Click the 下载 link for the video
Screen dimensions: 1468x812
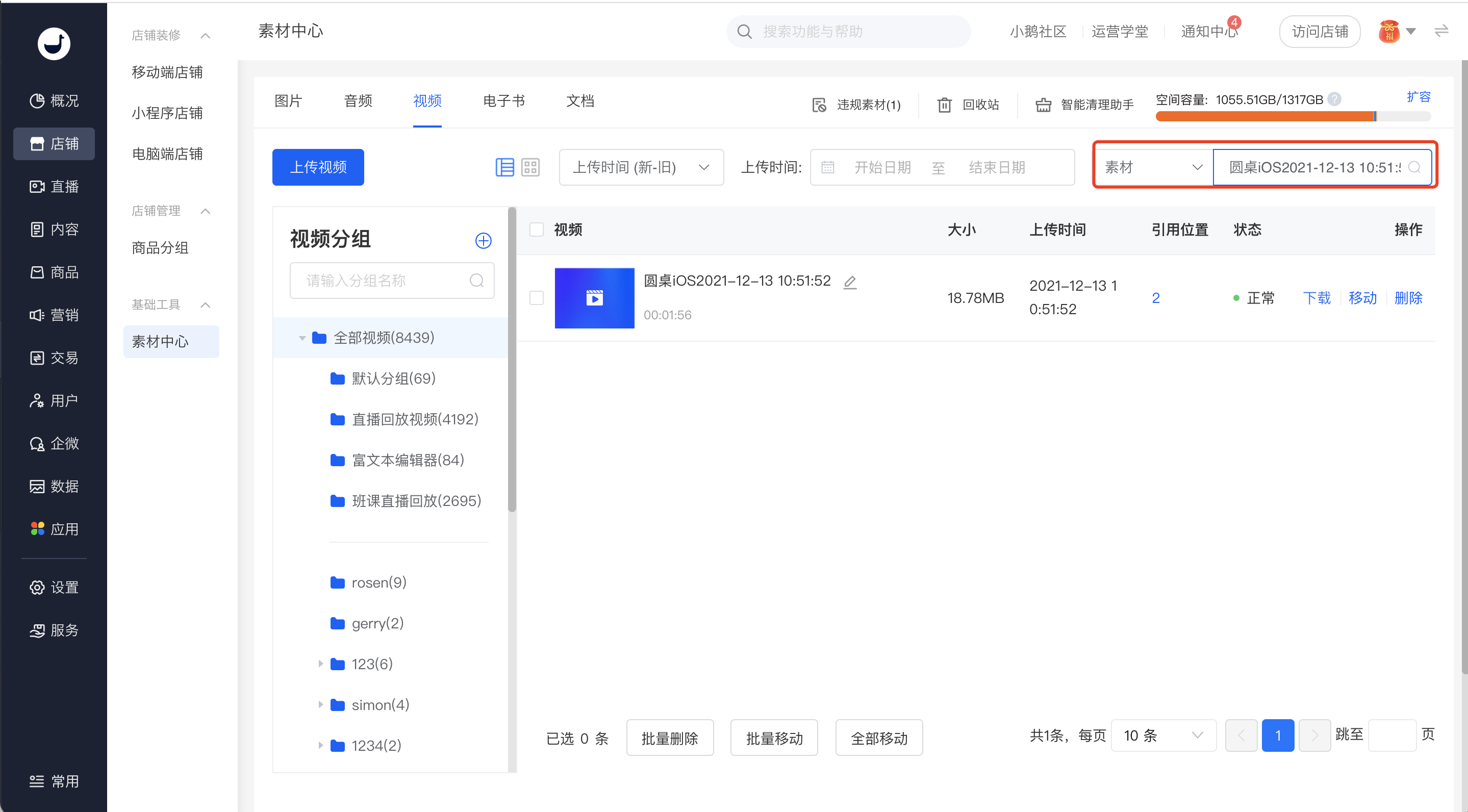1317,297
